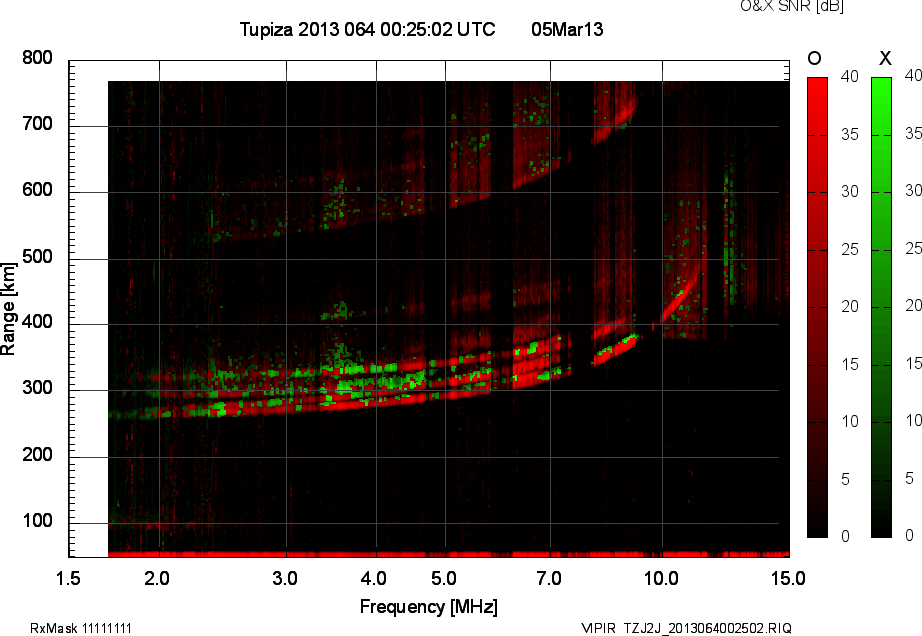922x636 pixels.
Task: Click the 4.0 frequency tick label
Action: (374, 578)
